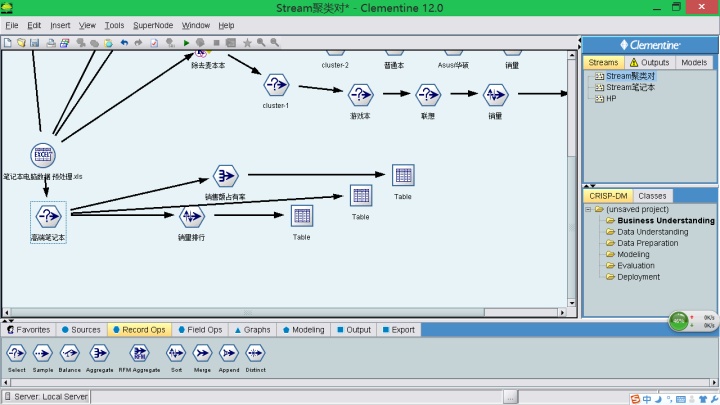Viewport: 720px width, 405px height.
Task: Open the Edit menu
Action: 34,25
